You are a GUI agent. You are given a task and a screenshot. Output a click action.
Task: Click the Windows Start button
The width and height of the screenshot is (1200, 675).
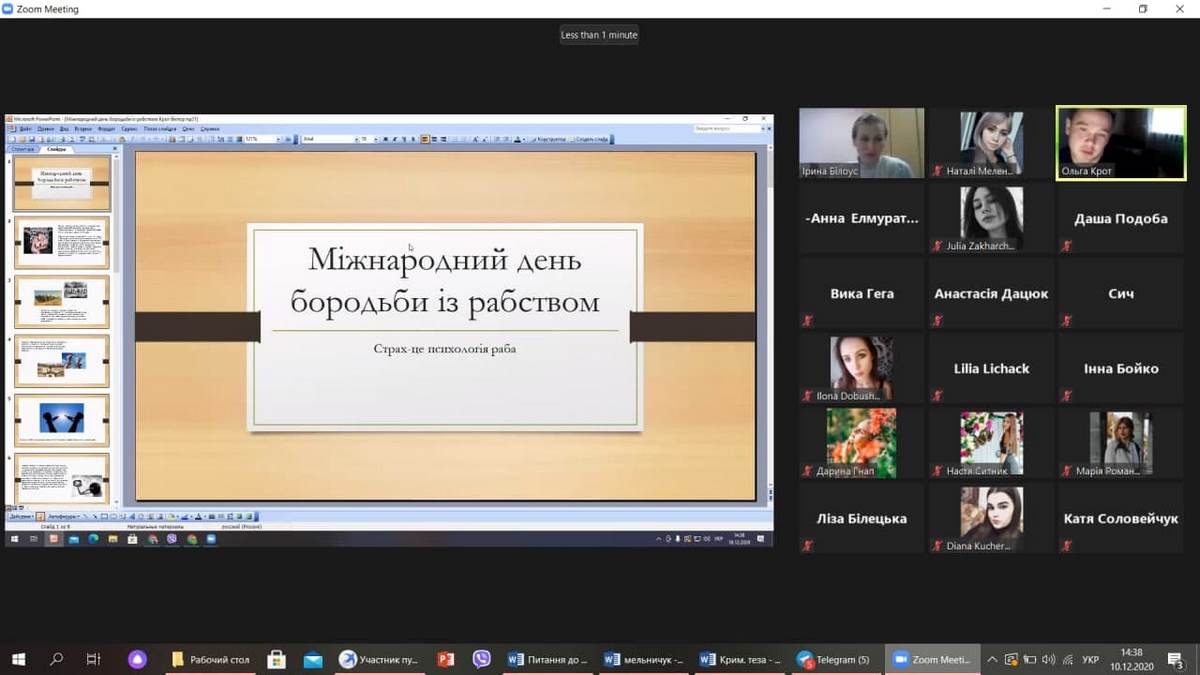tap(18, 660)
